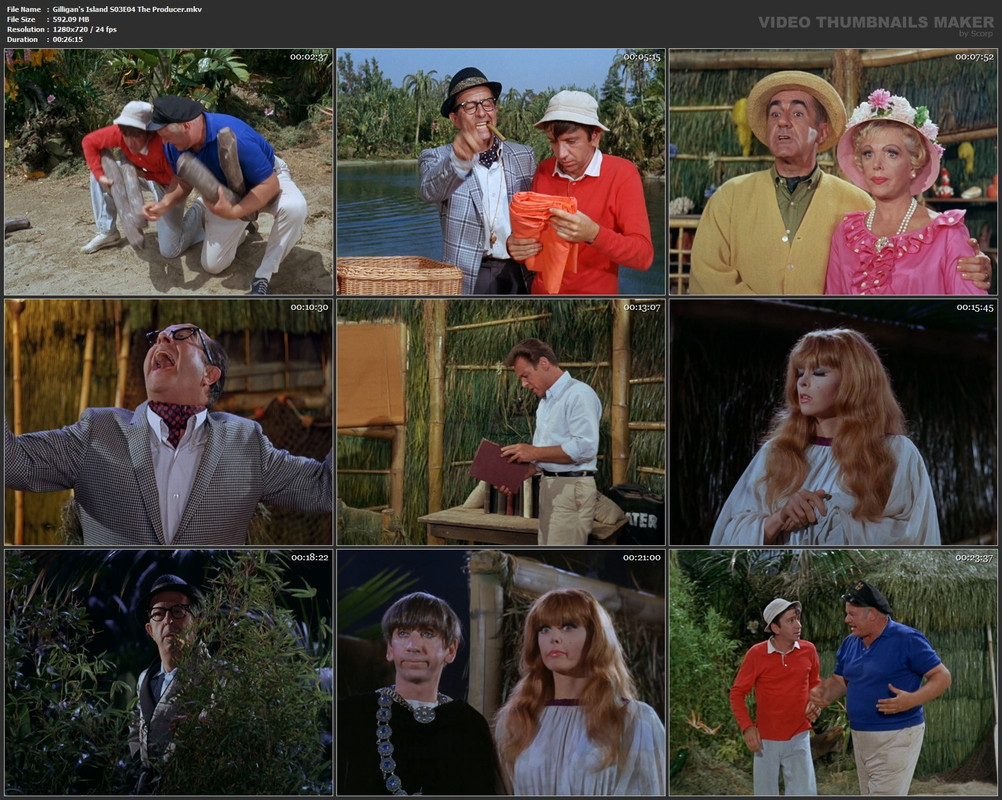Open the thumbnail stamped 00:02:37
The image size is (1002, 800).
pyautogui.click(x=169, y=172)
